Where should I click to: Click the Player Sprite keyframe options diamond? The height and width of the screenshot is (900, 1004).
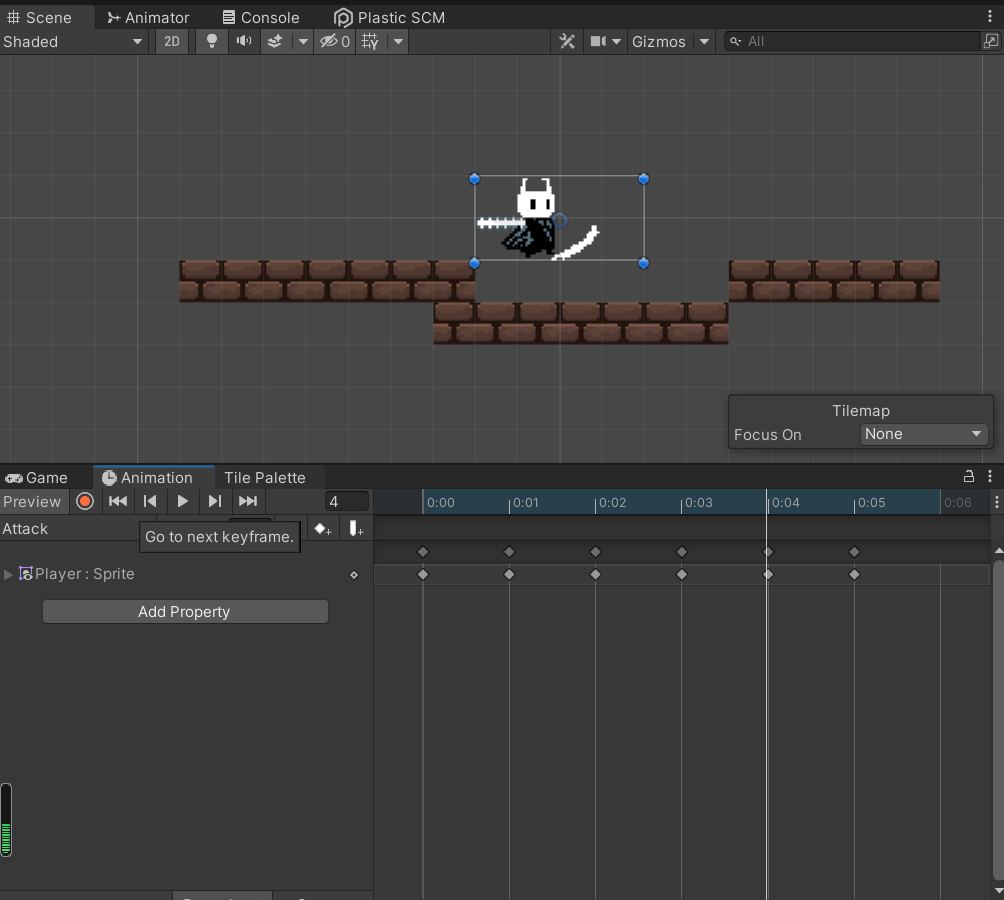tap(353, 575)
